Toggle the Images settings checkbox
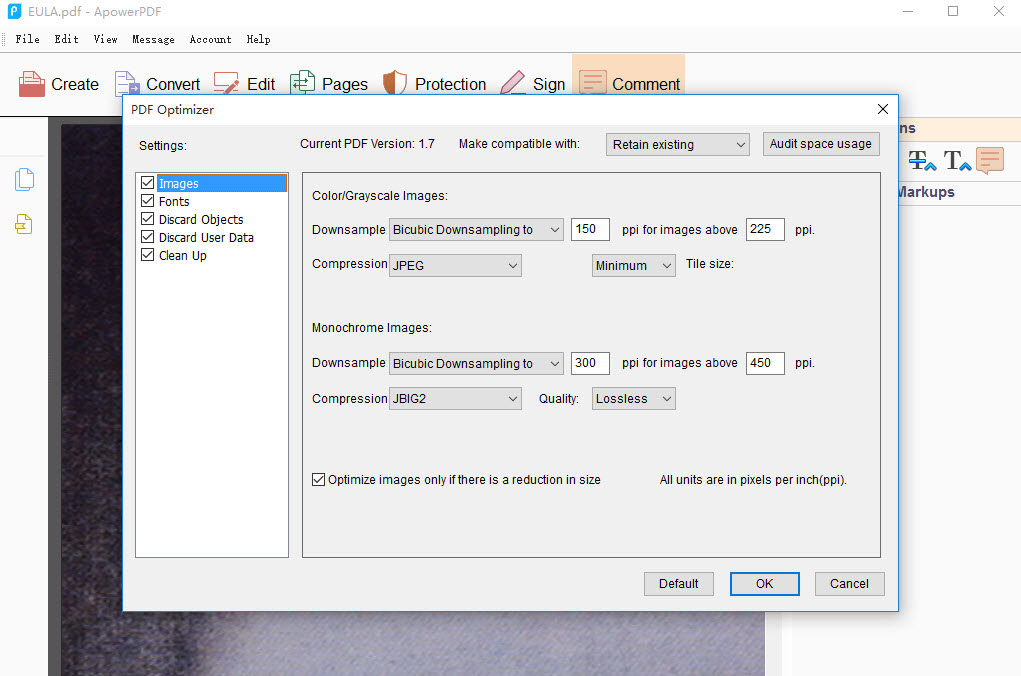This screenshot has width=1021, height=676. [148, 183]
